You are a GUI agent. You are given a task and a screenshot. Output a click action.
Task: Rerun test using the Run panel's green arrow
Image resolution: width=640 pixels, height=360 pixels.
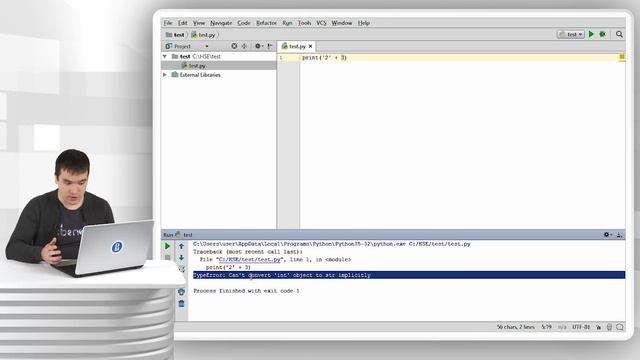coord(167,246)
